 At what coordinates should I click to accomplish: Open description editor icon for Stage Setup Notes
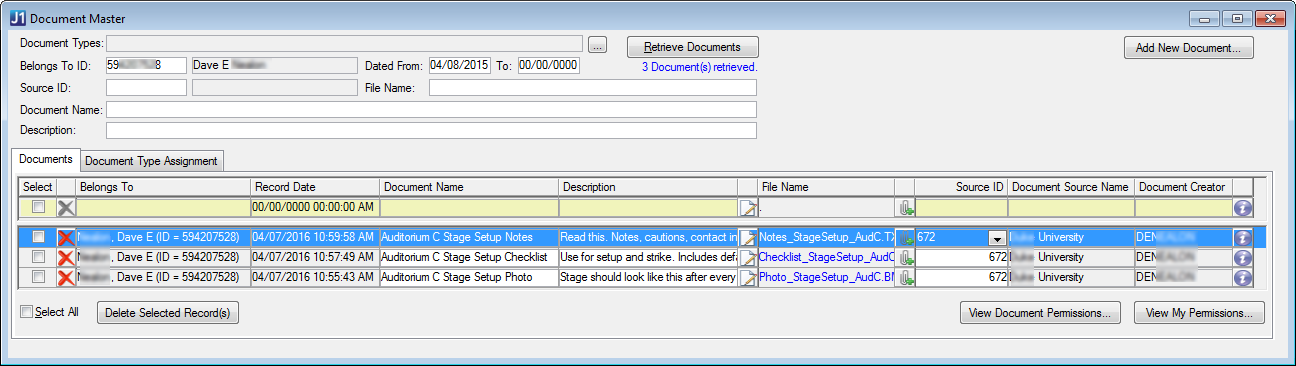coord(747,238)
